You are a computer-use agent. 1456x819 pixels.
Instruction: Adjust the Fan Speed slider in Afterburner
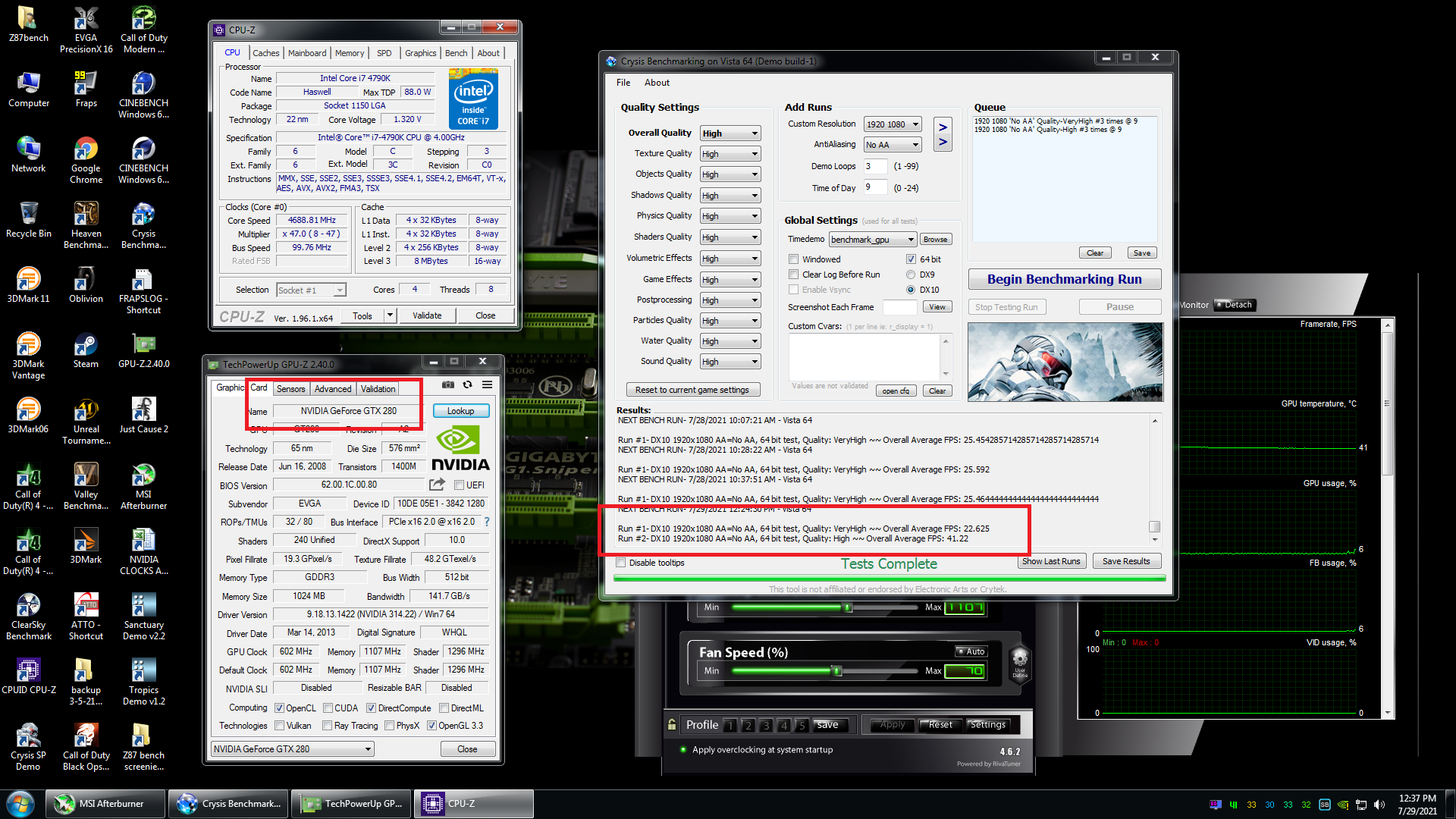836,671
